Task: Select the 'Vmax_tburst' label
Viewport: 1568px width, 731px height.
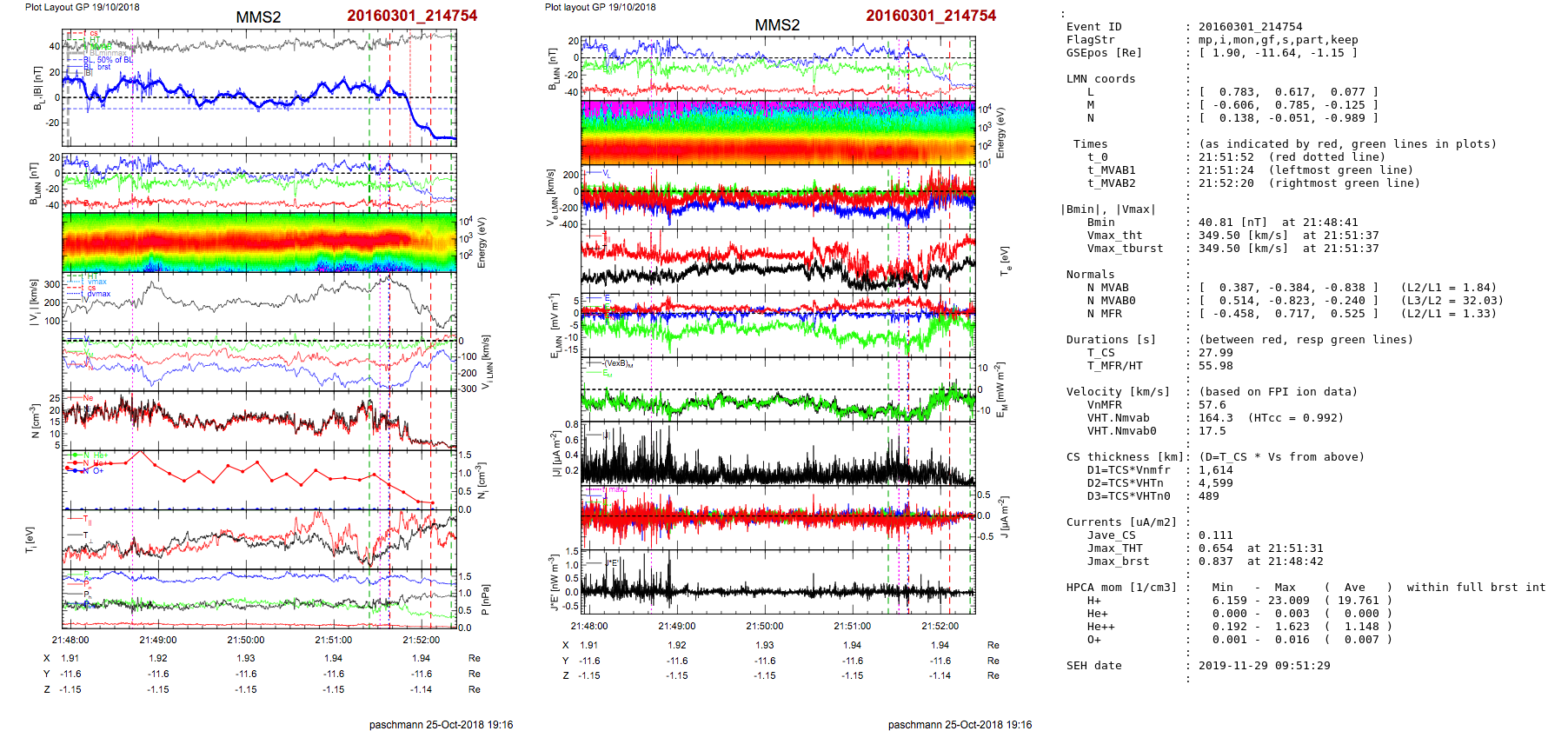Action: pyautogui.click(x=1125, y=249)
